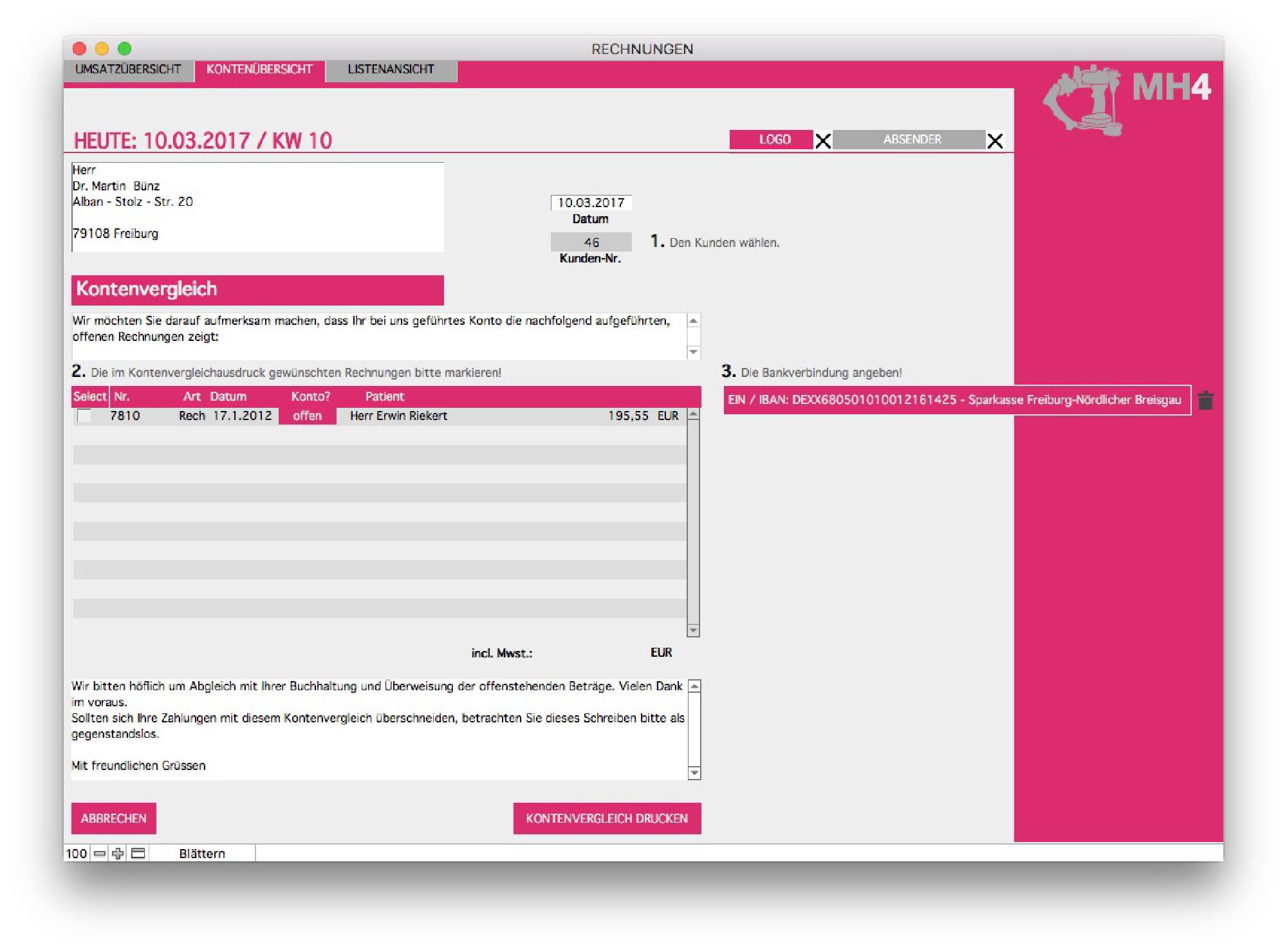Click invoice list scroll-down arrow
The image size is (1287, 952).
pos(693,630)
